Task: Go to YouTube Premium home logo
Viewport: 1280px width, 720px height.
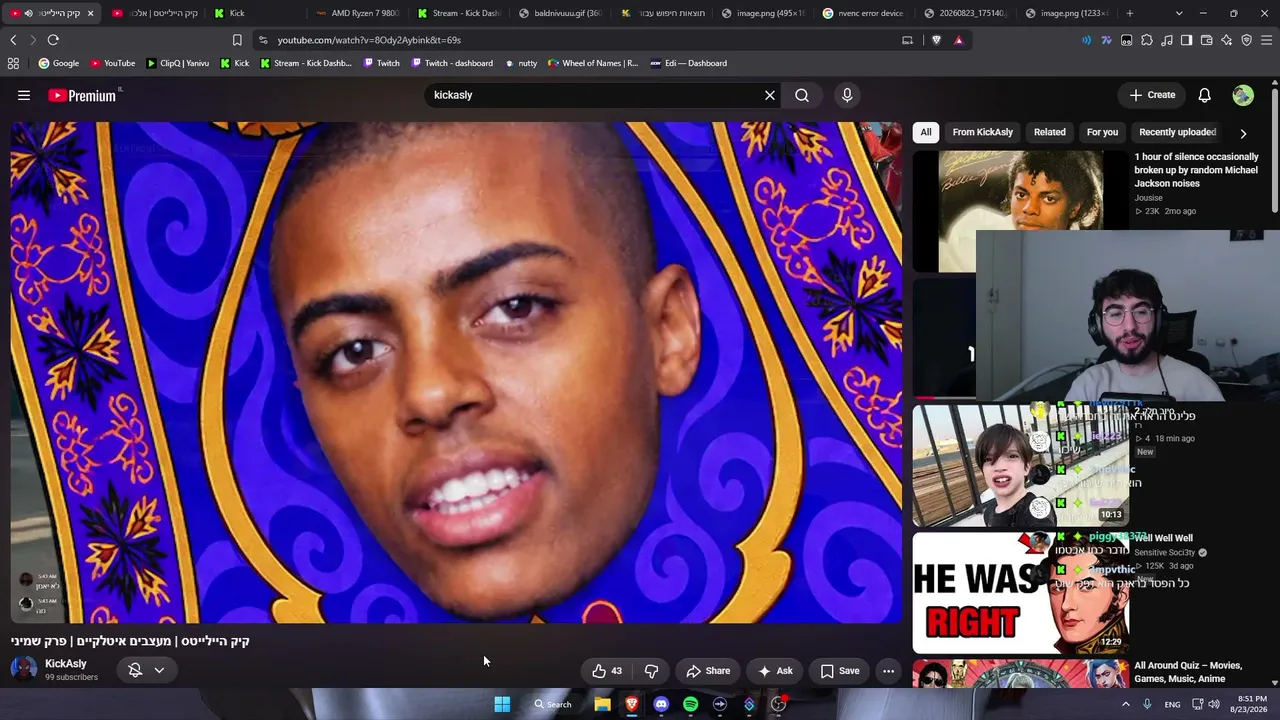Action: (x=84, y=95)
